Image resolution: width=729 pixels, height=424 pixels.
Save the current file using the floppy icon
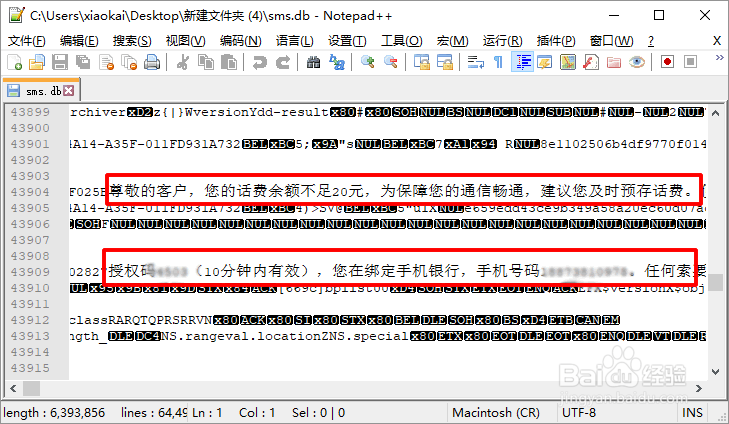point(60,62)
